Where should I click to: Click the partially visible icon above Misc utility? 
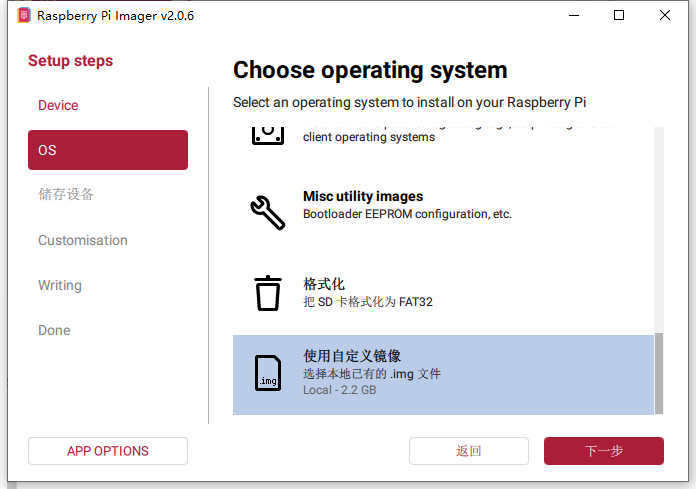pyautogui.click(x=267, y=135)
